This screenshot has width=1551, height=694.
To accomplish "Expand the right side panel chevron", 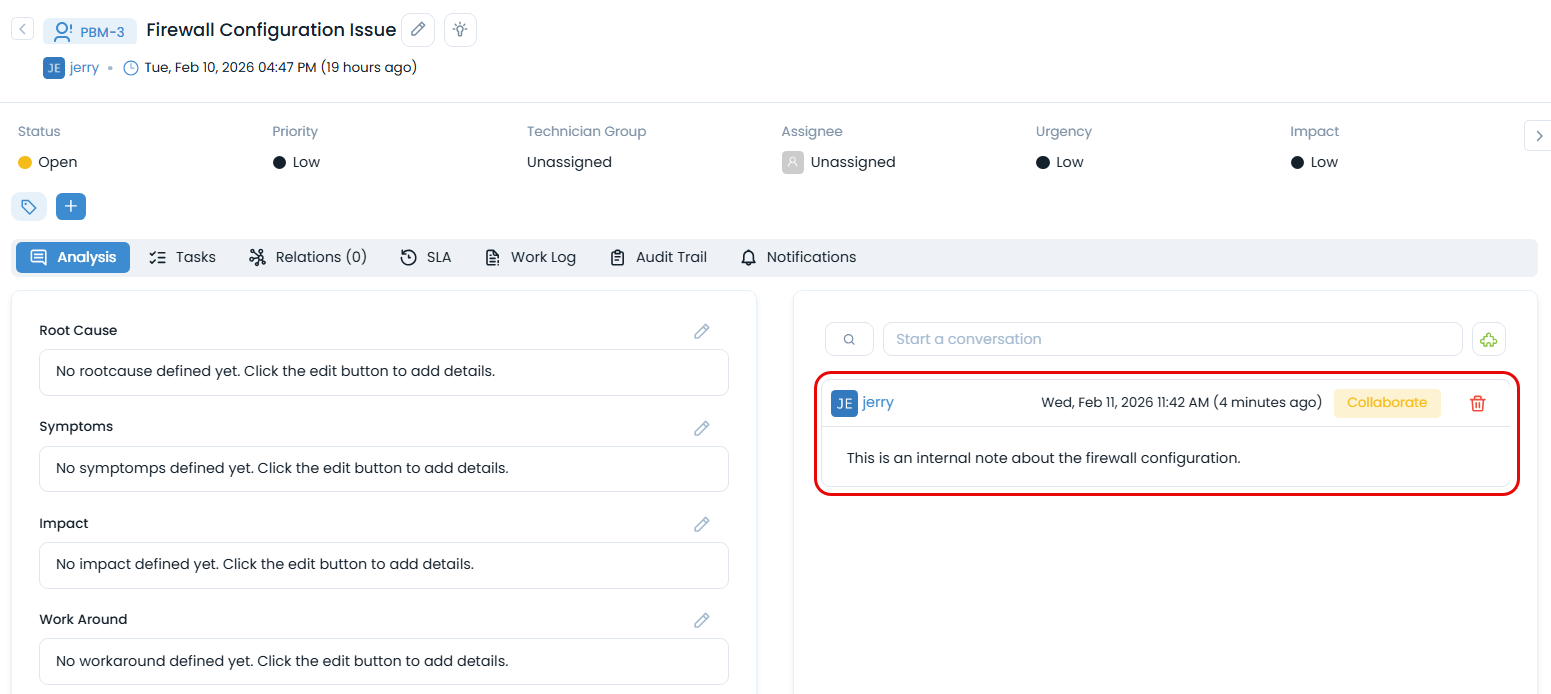I will (1537, 135).
